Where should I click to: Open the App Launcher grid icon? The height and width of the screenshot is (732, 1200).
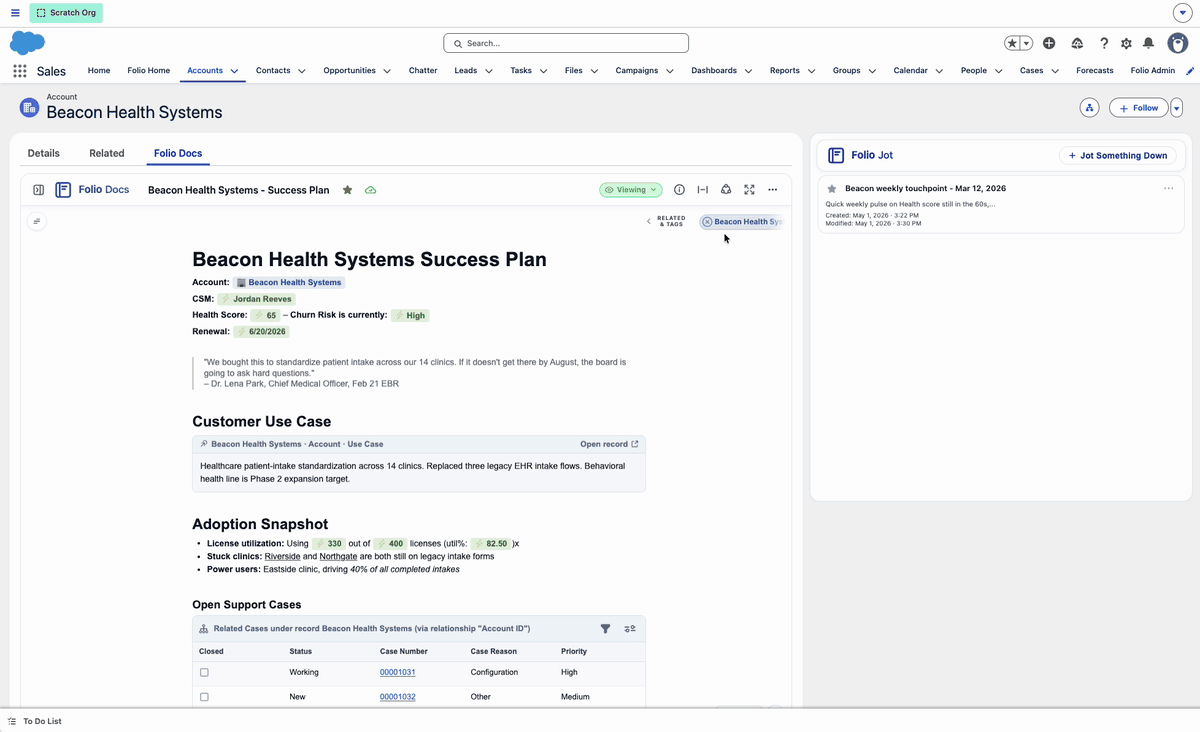(20, 71)
